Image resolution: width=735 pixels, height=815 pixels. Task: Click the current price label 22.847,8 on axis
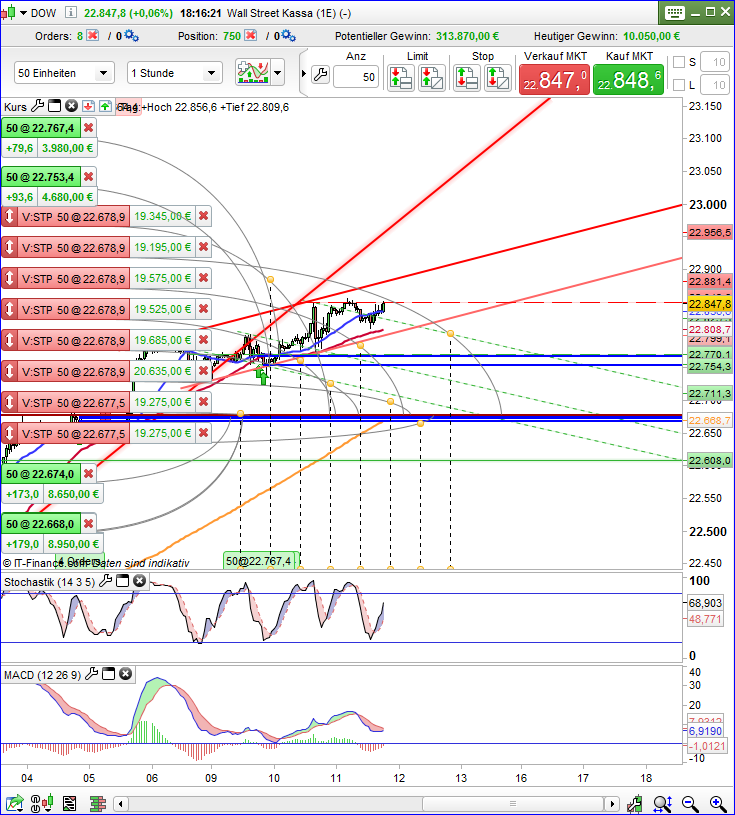[x=710, y=304]
